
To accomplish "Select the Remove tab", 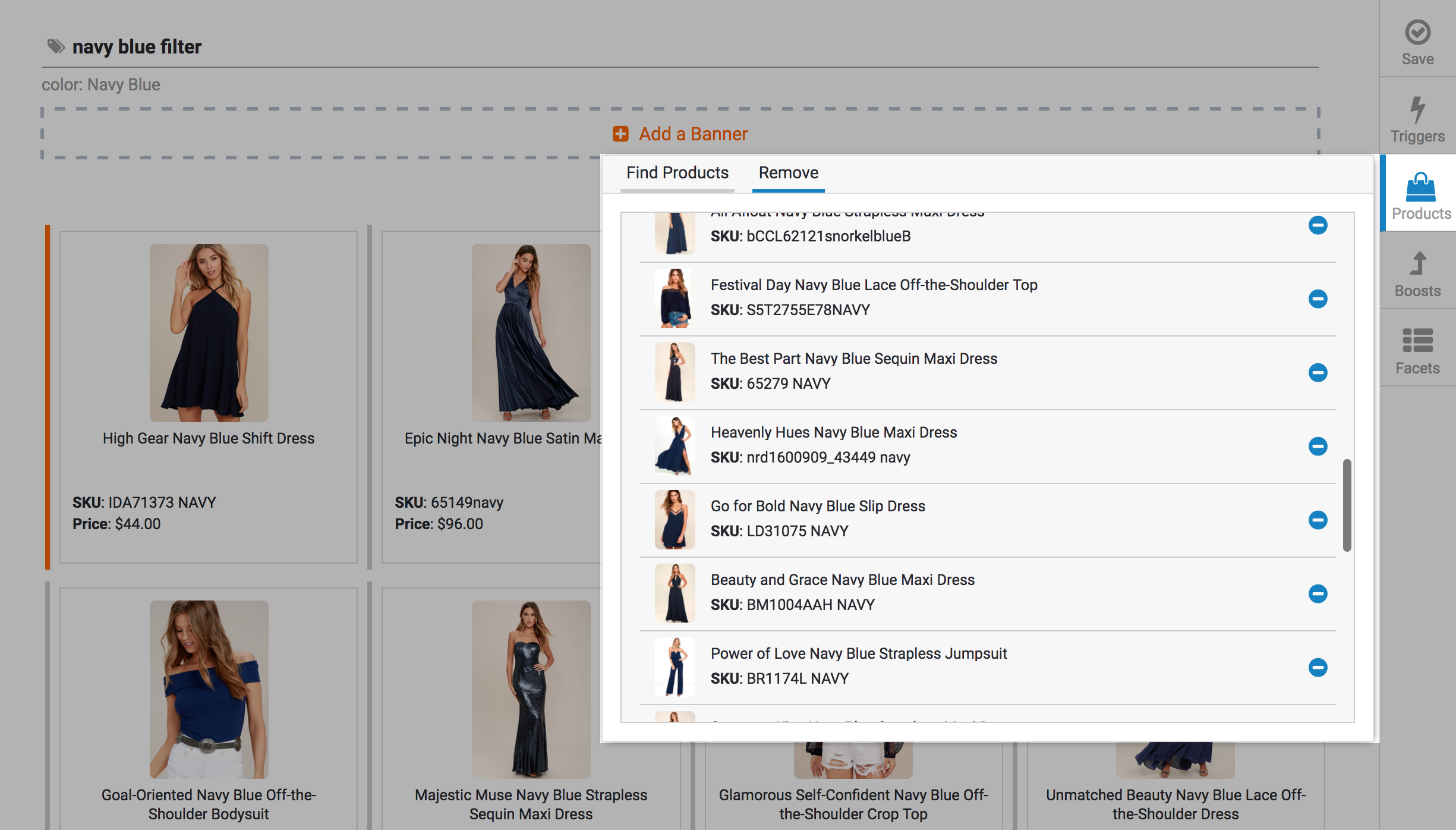I will pos(788,173).
